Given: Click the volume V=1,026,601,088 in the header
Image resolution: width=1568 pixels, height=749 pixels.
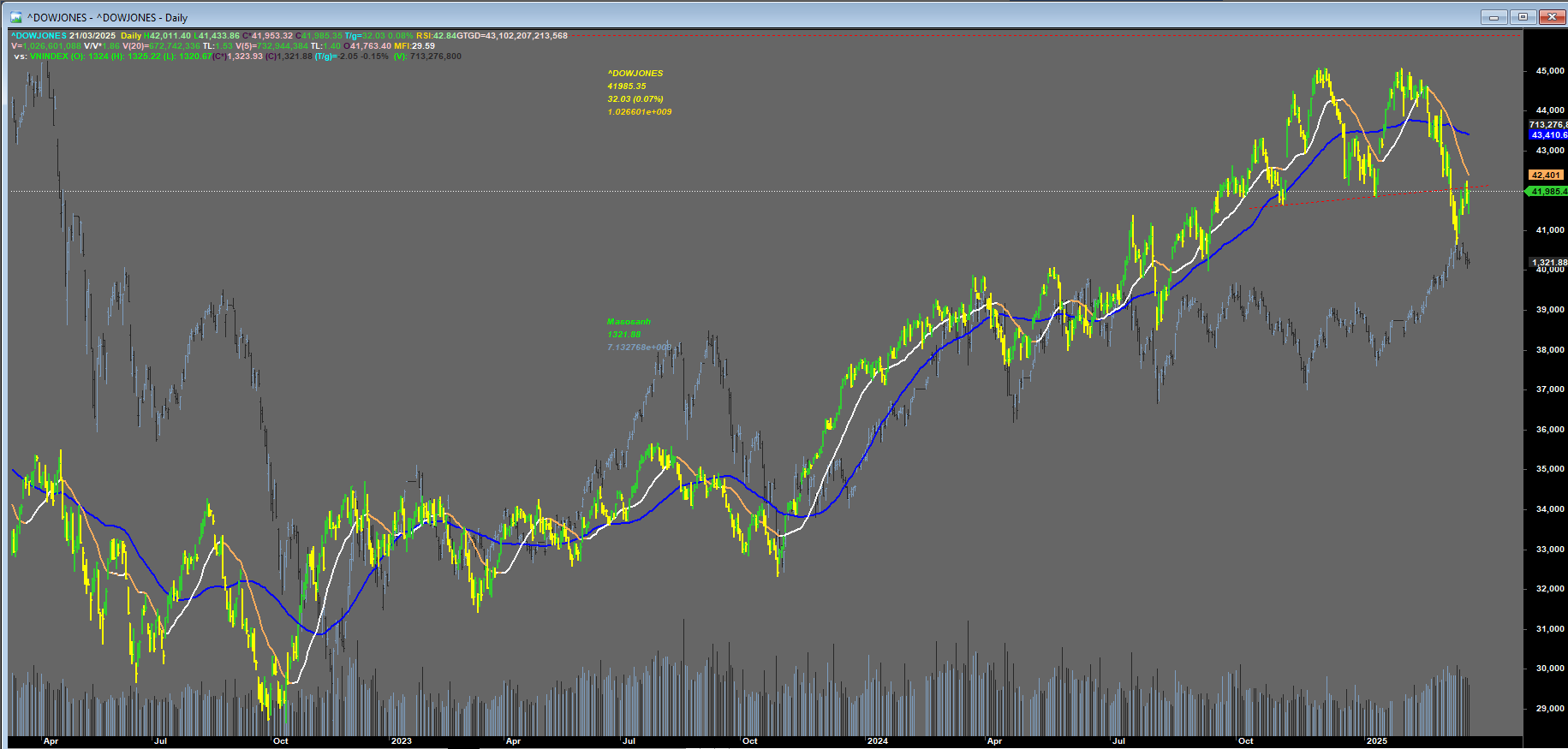Looking at the screenshot, I should coord(46,46).
